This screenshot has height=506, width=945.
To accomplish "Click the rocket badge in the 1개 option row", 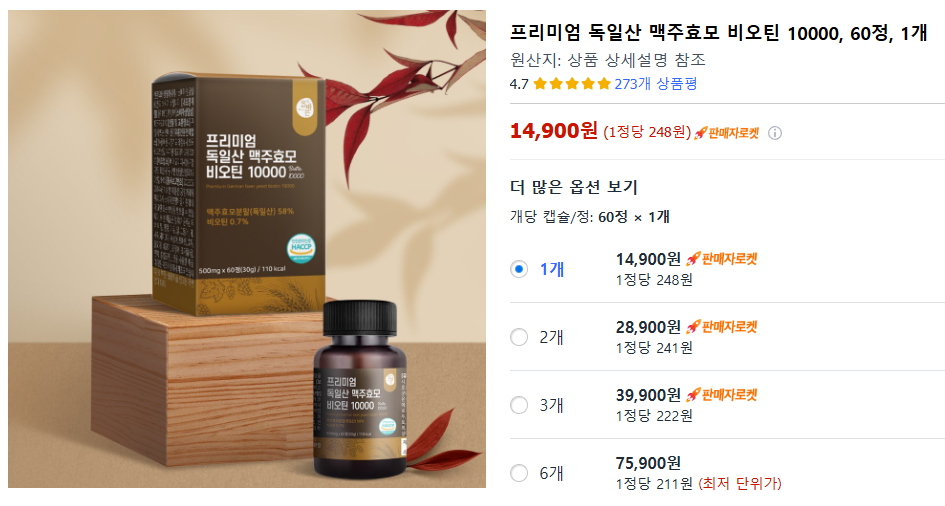I will 721,259.
